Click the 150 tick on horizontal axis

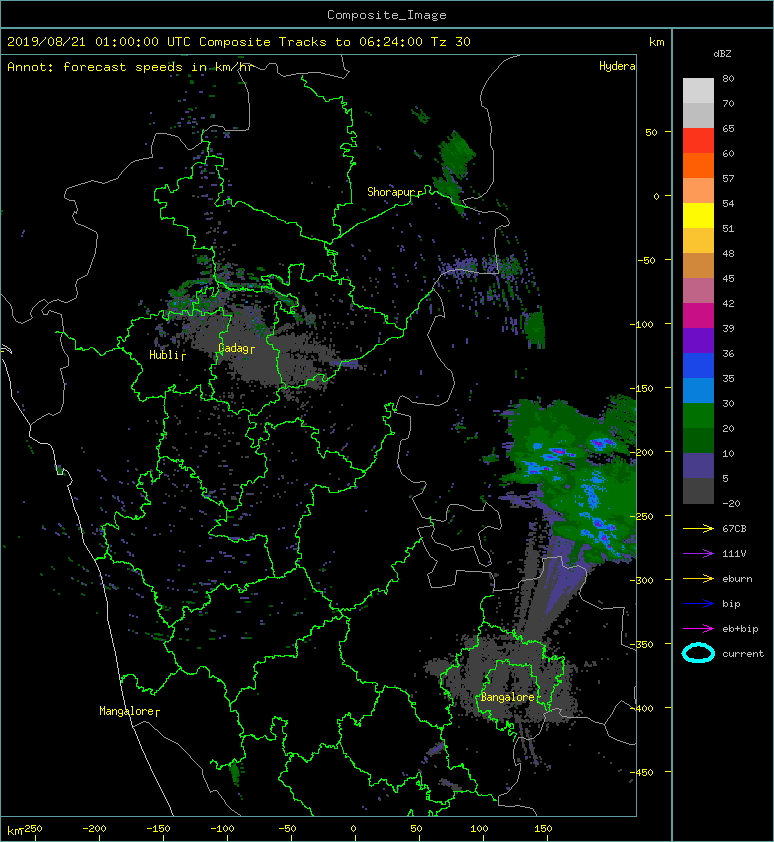tap(544, 829)
